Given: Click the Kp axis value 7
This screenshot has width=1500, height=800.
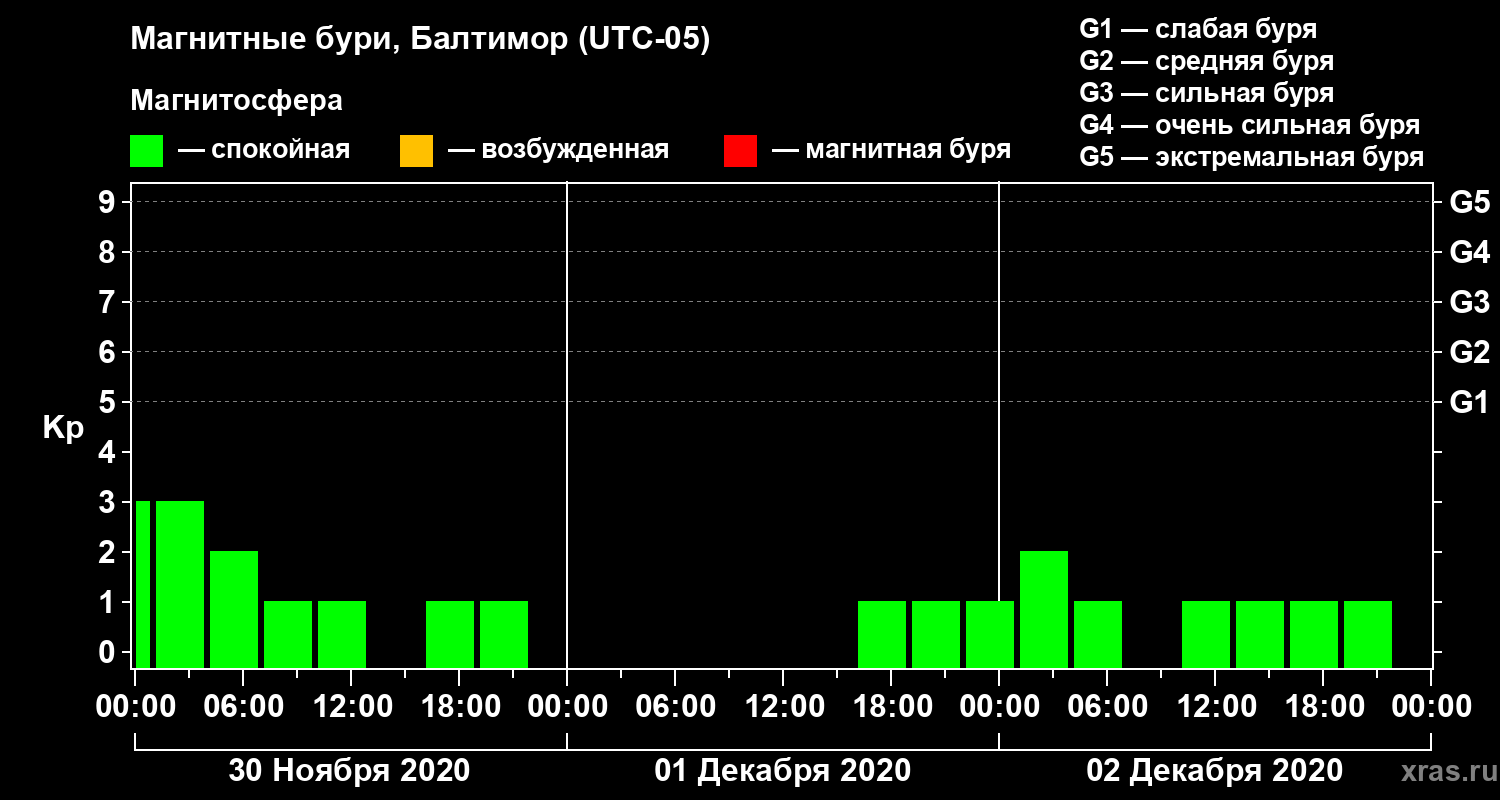Looking at the screenshot, I should [x=109, y=303].
